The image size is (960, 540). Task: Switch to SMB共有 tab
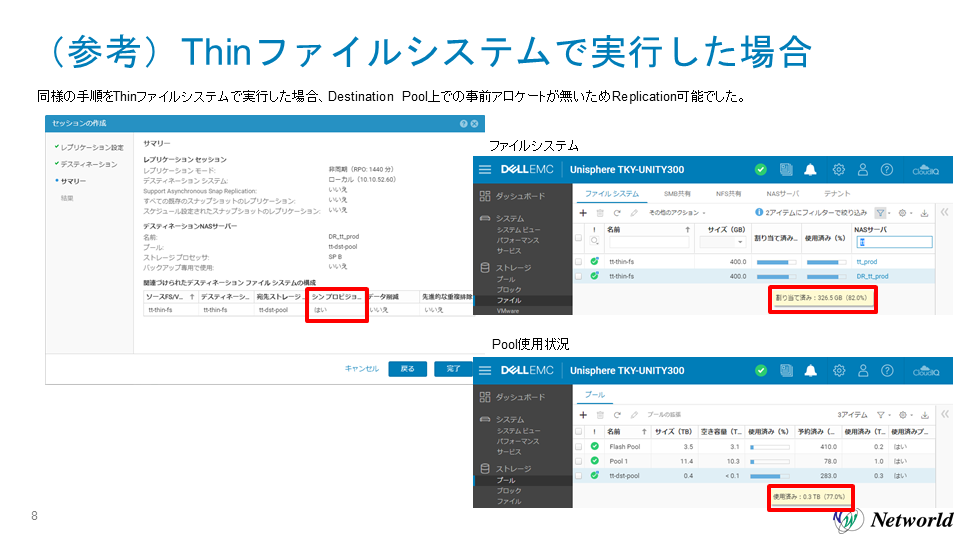click(x=677, y=193)
